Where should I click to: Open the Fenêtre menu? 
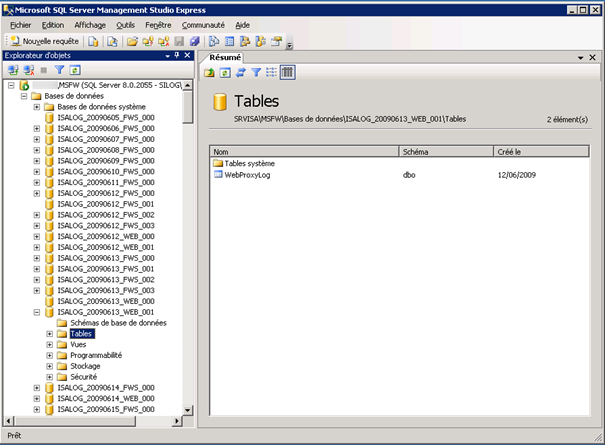pyautogui.click(x=158, y=25)
